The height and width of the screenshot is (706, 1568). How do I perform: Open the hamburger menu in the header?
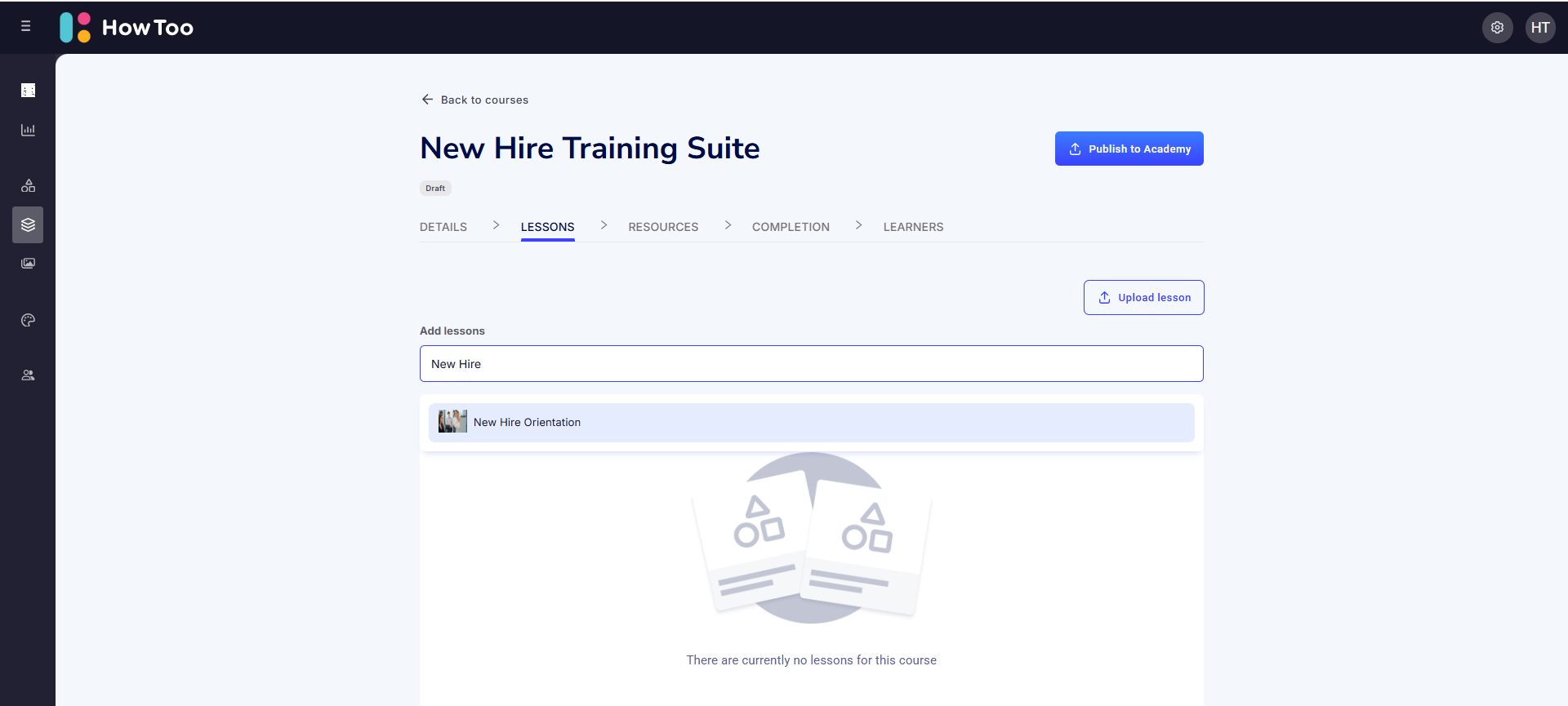(26, 27)
